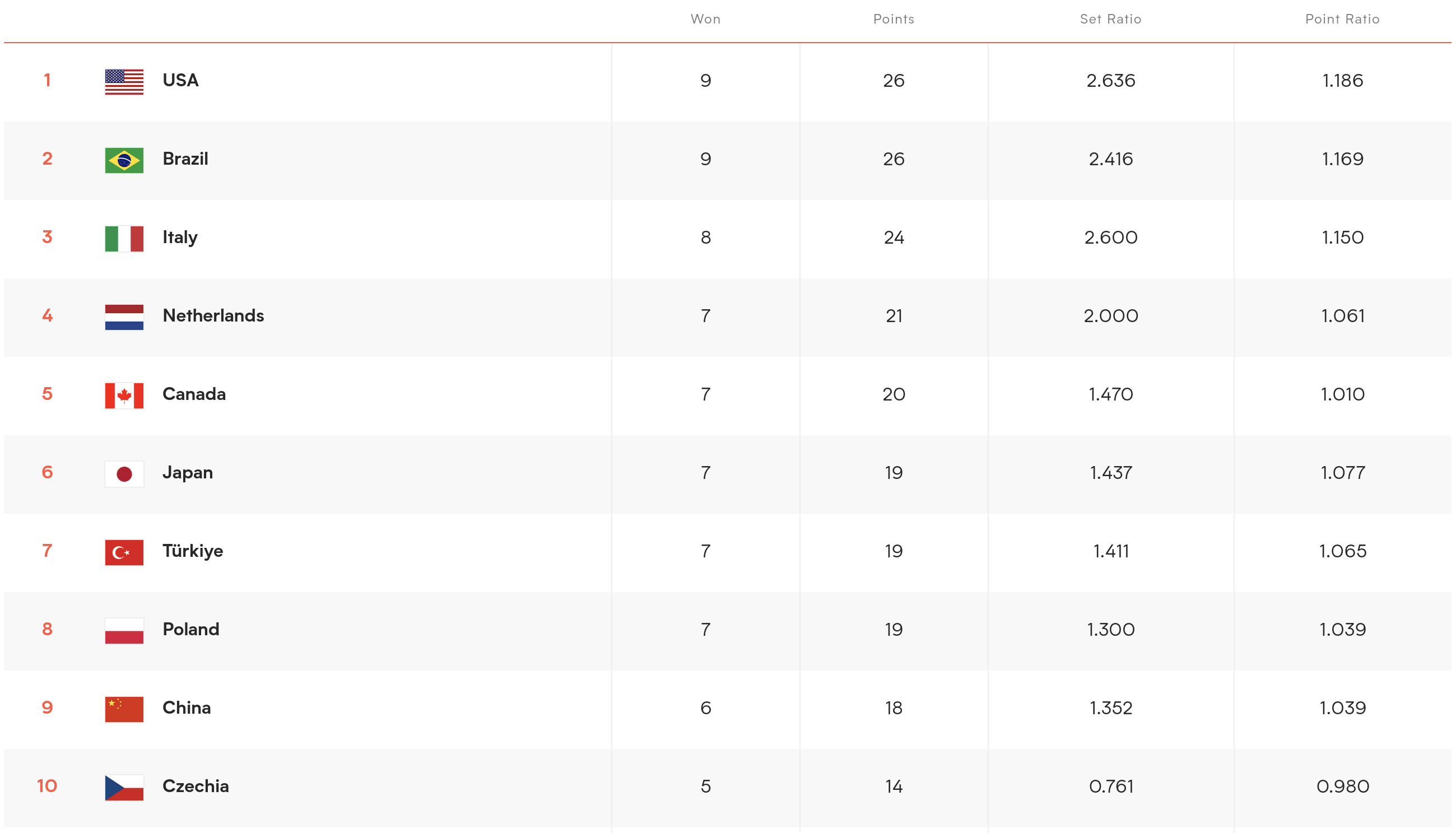Sort by the Point Ratio header
This screenshot has width=1456, height=833.
point(1342,19)
